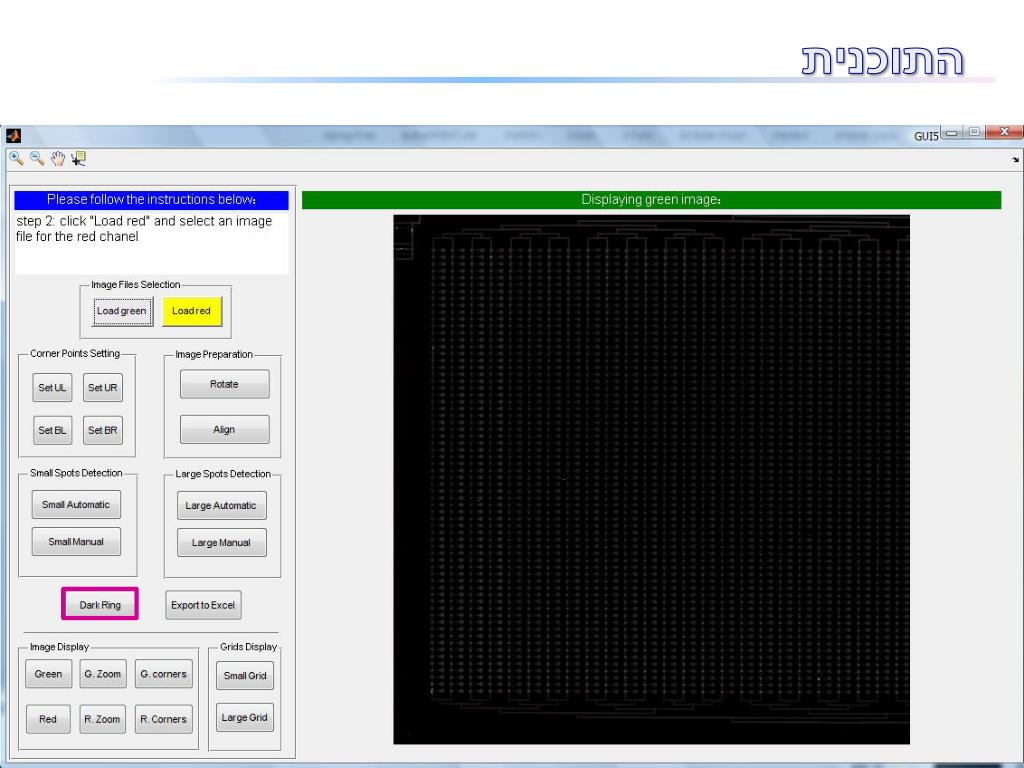1024x768 pixels.
Task: Click the 'Displaying green image:' header bar
Action: click(x=651, y=200)
